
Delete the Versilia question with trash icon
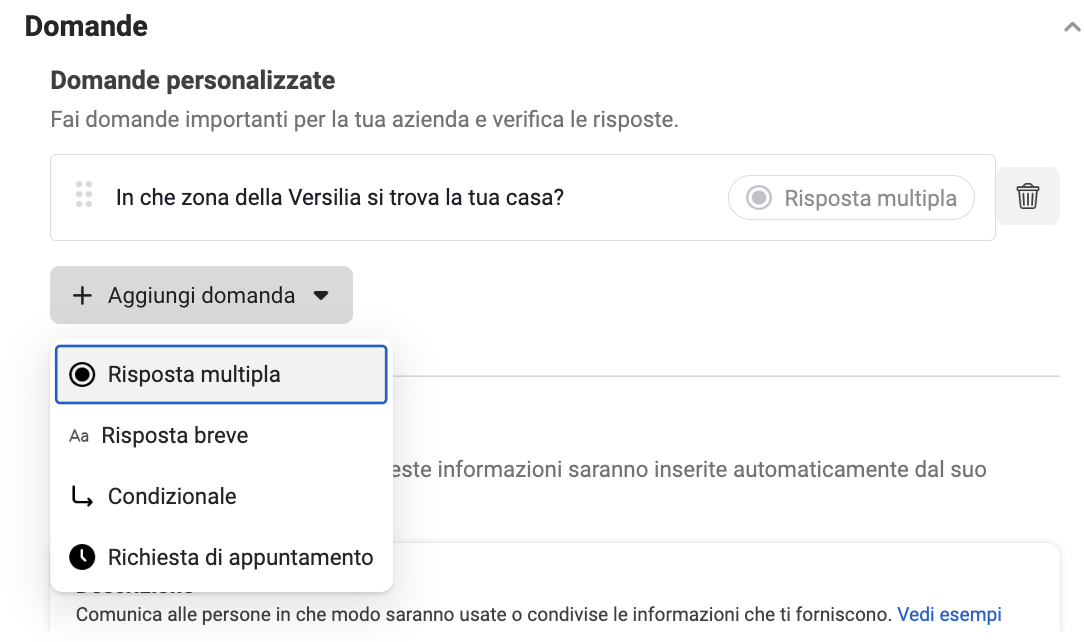tap(1027, 196)
